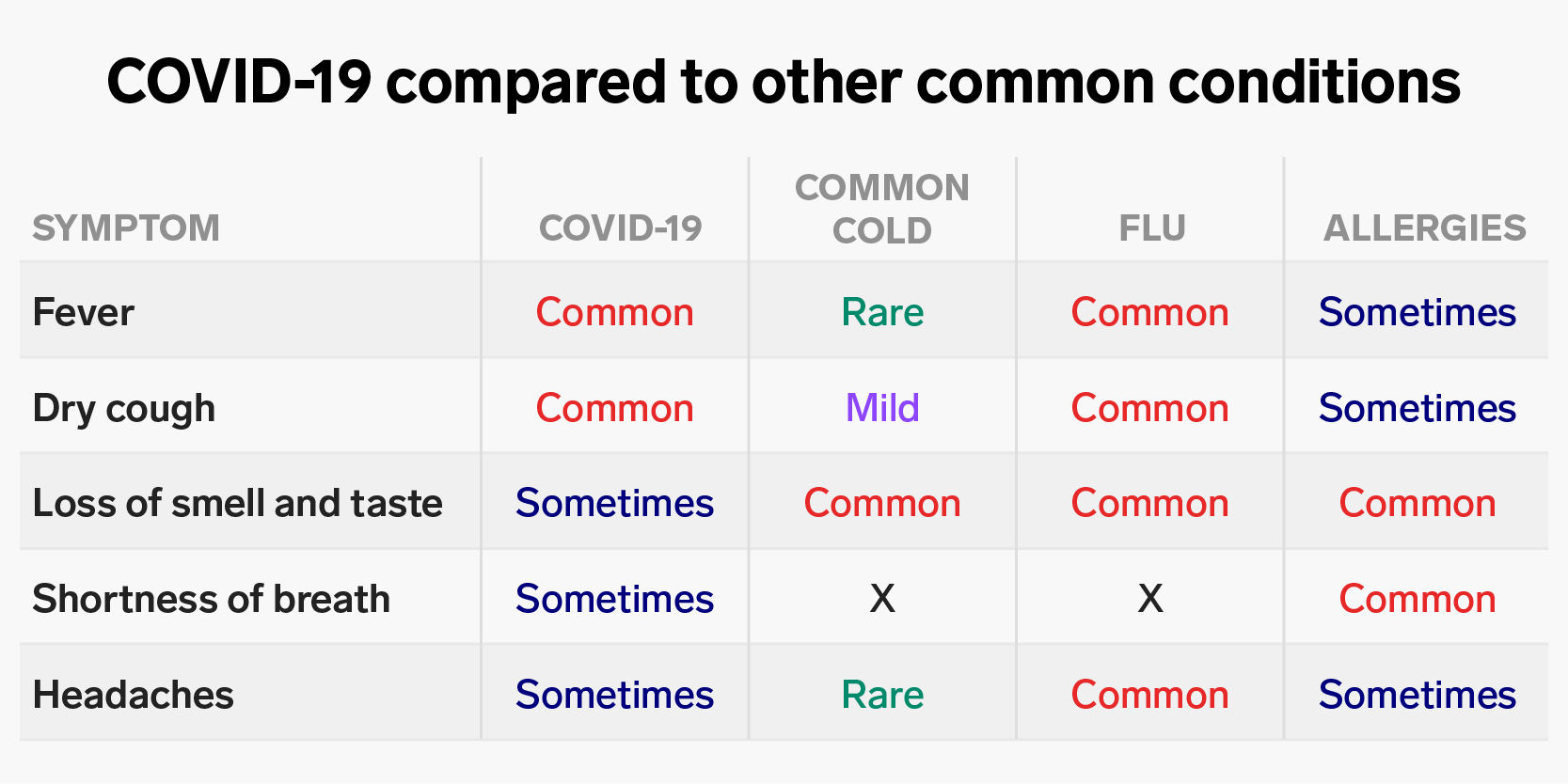Select Allergies Sometimes in Fever row
Image resolution: width=1568 pixels, height=784 pixels.
tap(1418, 312)
